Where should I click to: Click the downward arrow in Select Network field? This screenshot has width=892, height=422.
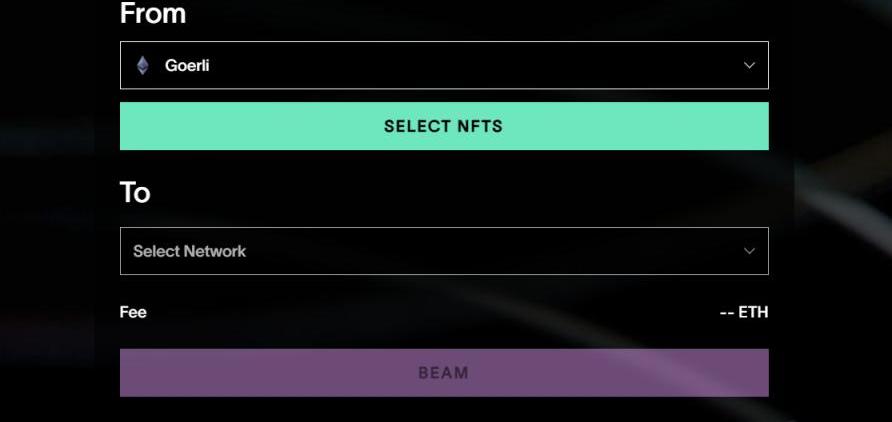(x=749, y=251)
